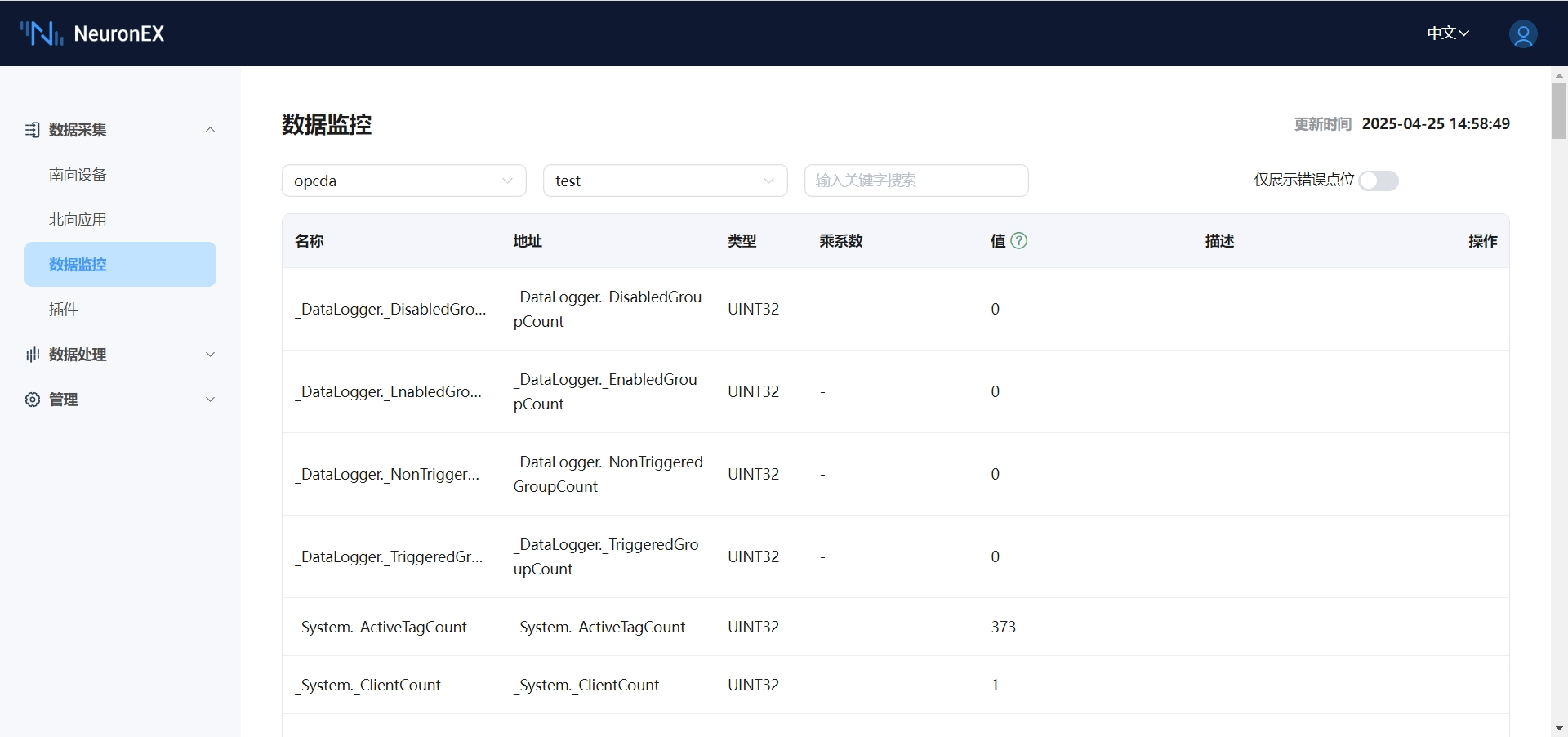
Task: Click the help icon next to 值
Action: coord(1018,240)
